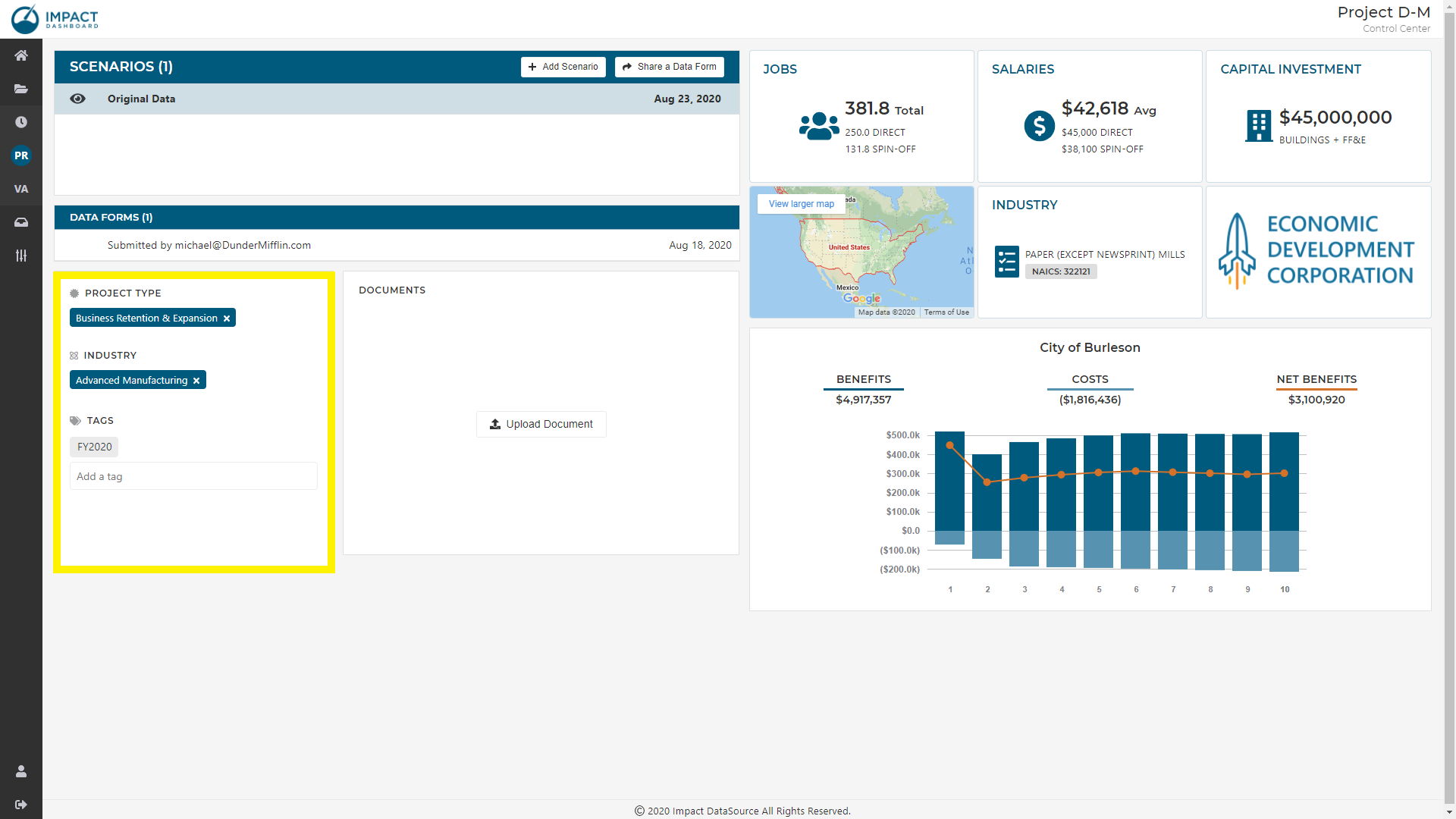Open the inbox tray sidebar icon
Screen dimensions: 1456x819
(x=21, y=222)
